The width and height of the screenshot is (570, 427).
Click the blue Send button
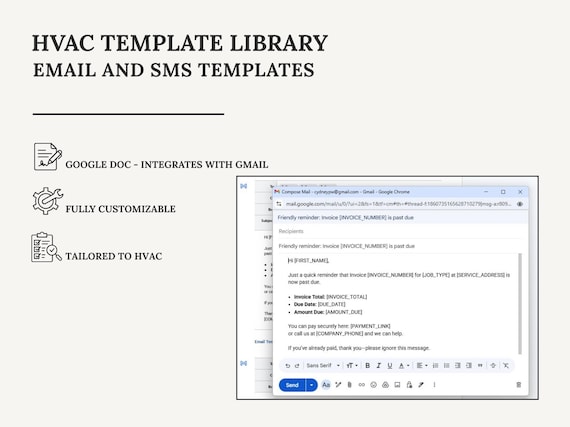tap(292, 385)
